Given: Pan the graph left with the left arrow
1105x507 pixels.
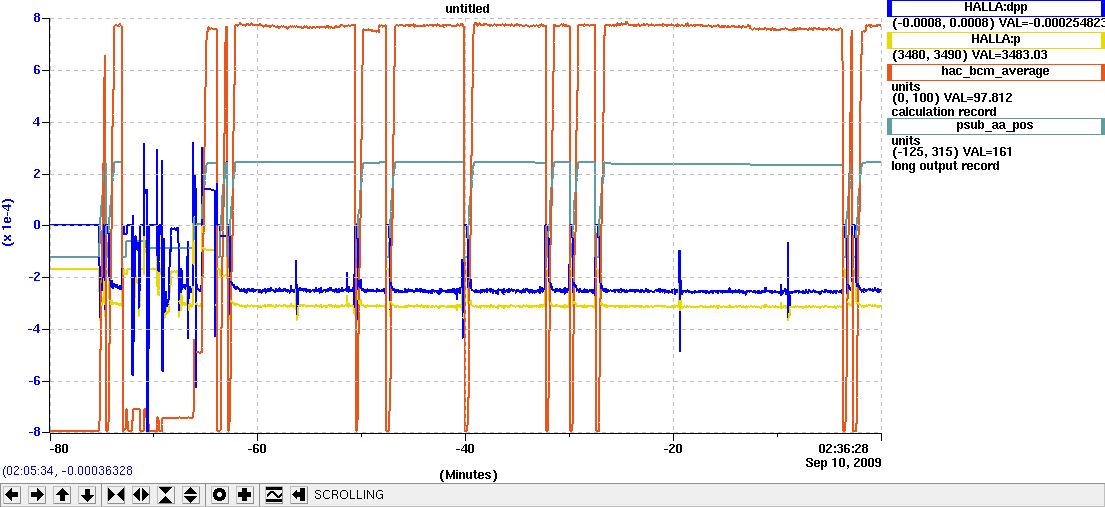Looking at the screenshot, I should point(13,495).
